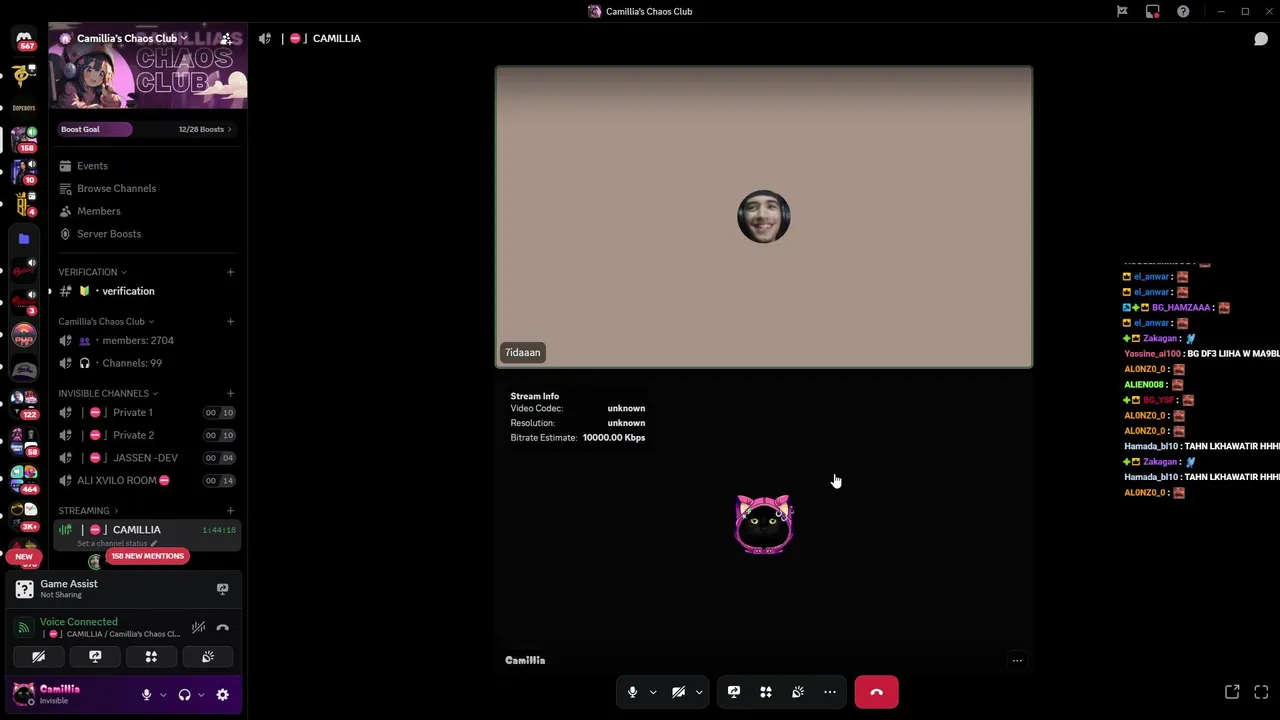
Task: Open the server folder icon in server list
Action: click(x=24, y=239)
